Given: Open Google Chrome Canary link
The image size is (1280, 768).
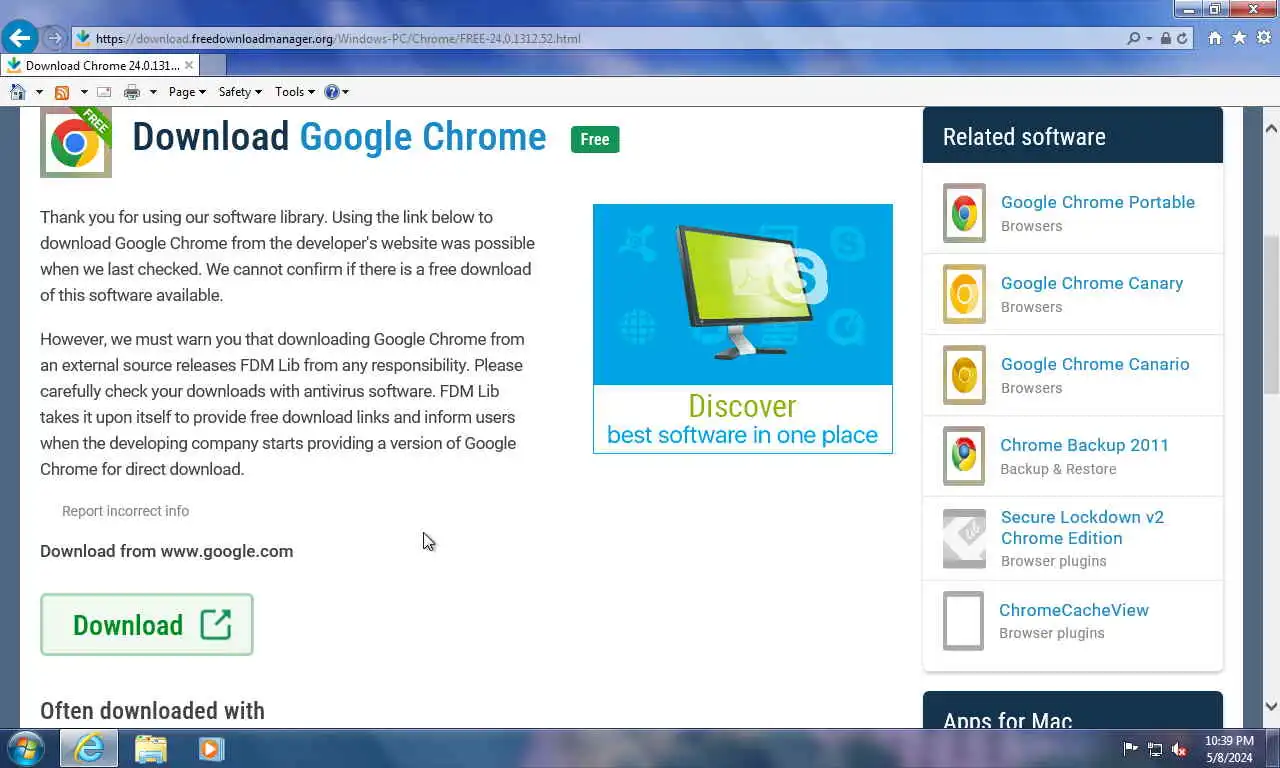Looking at the screenshot, I should click(1092, 283).
